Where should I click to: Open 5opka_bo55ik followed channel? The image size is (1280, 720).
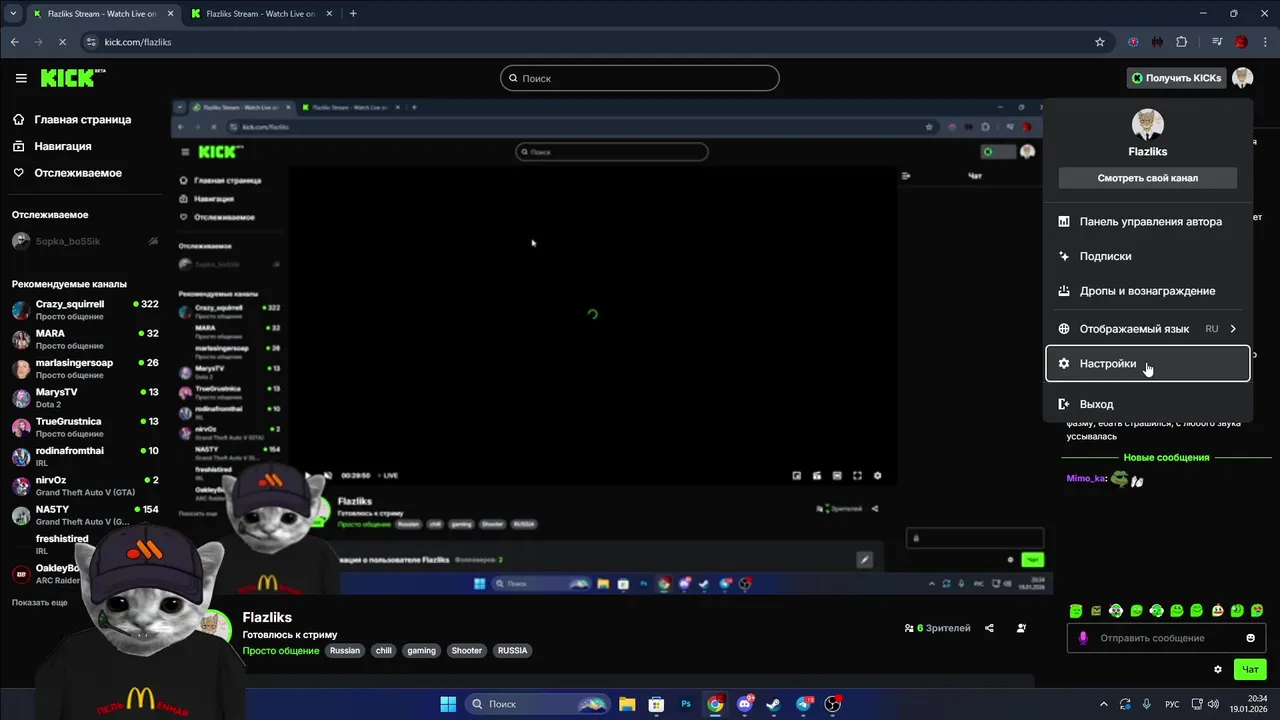[x=85, y=241]
